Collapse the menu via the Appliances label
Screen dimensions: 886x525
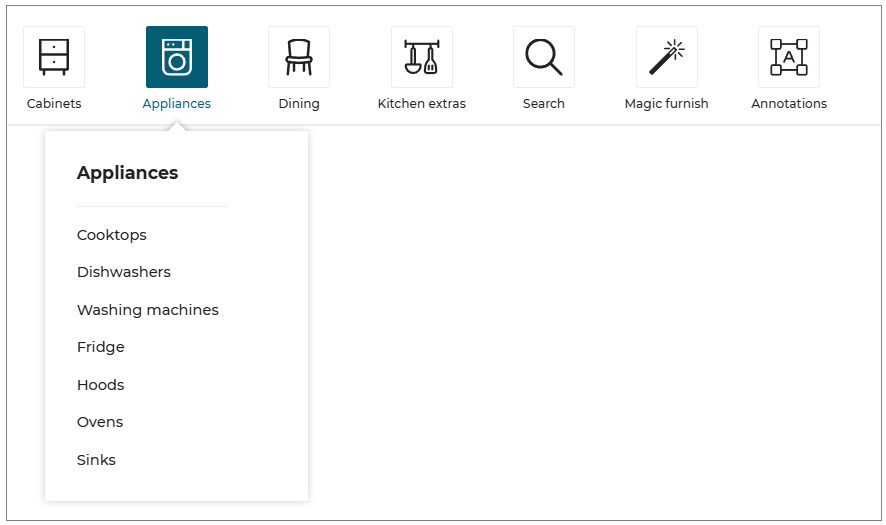click(x=177, y=104)
